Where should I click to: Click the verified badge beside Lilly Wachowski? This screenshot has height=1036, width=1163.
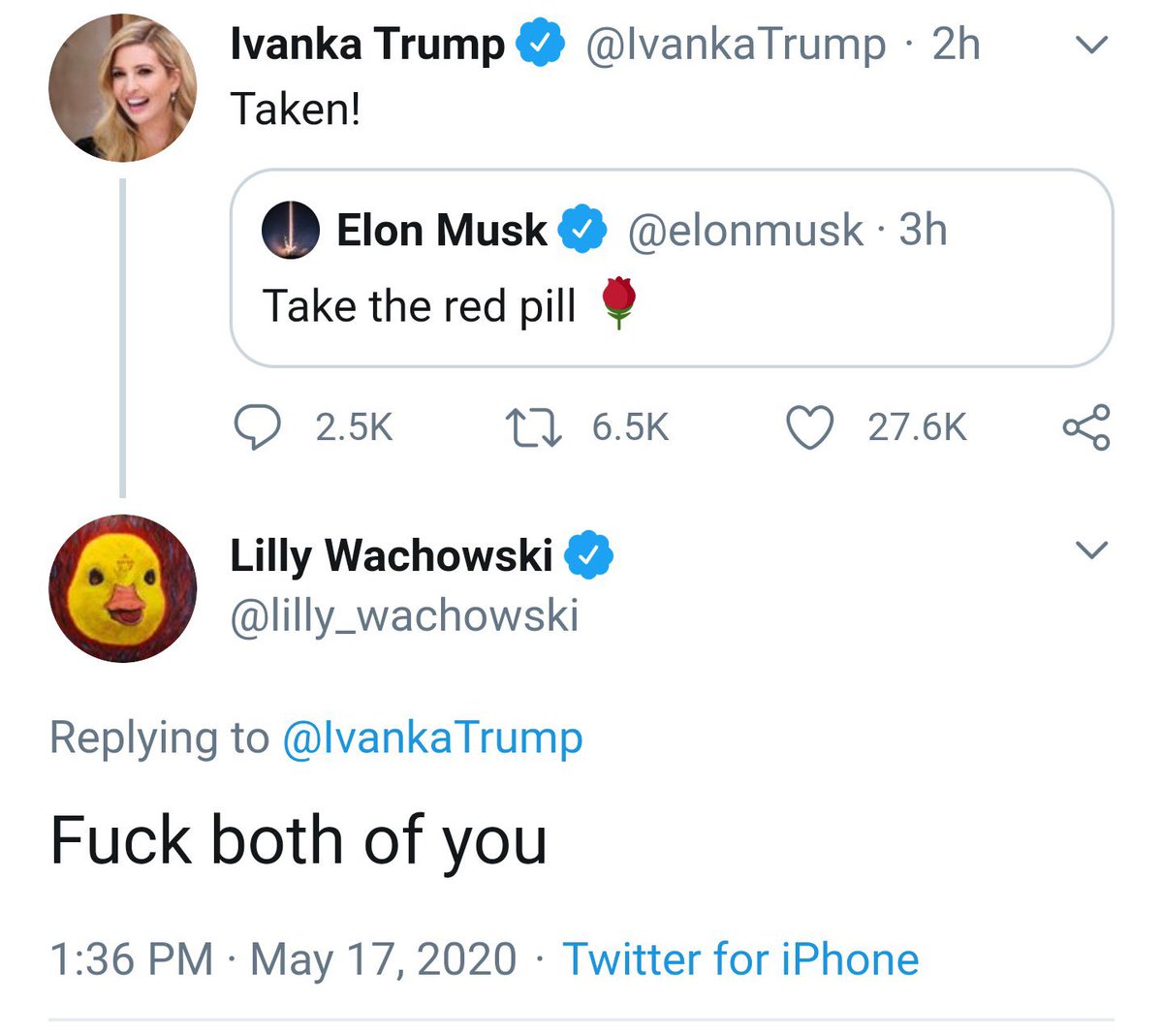coord(590,555)
